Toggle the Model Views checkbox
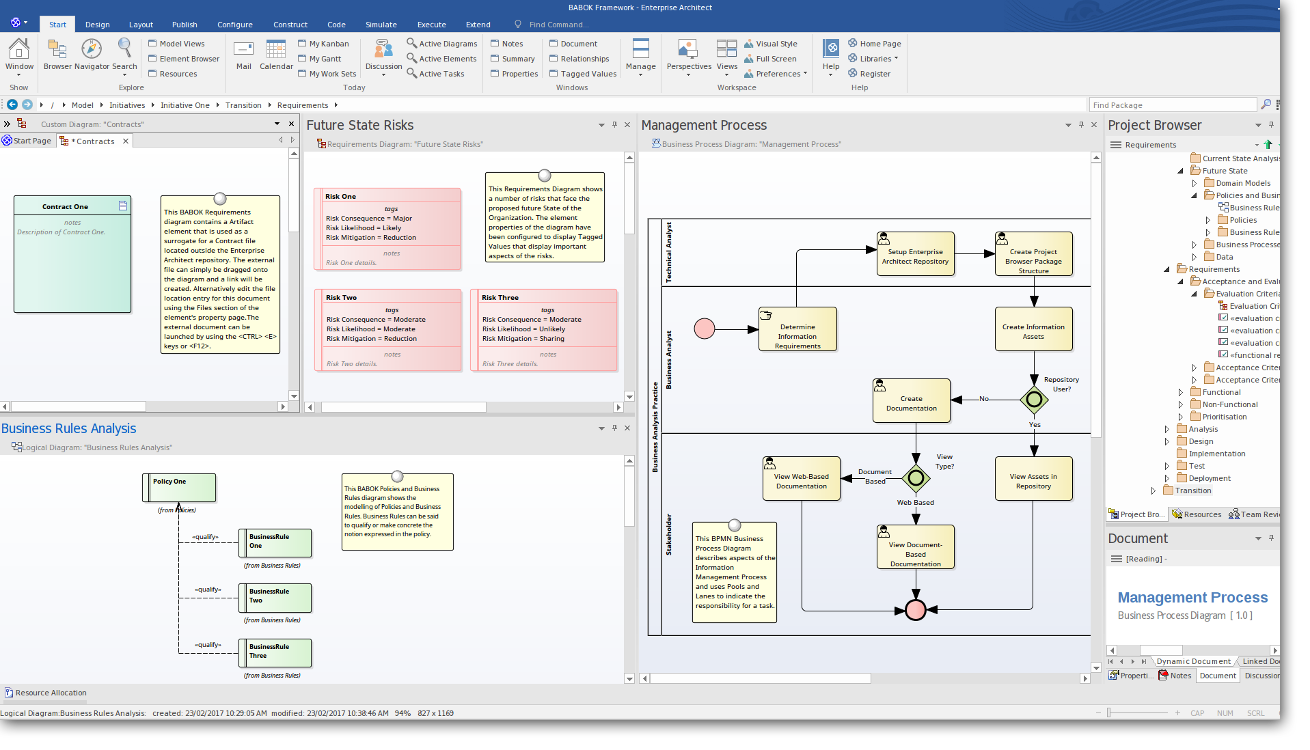Image resolution: width=1310 pixels, height=750 pixels. 152,44
